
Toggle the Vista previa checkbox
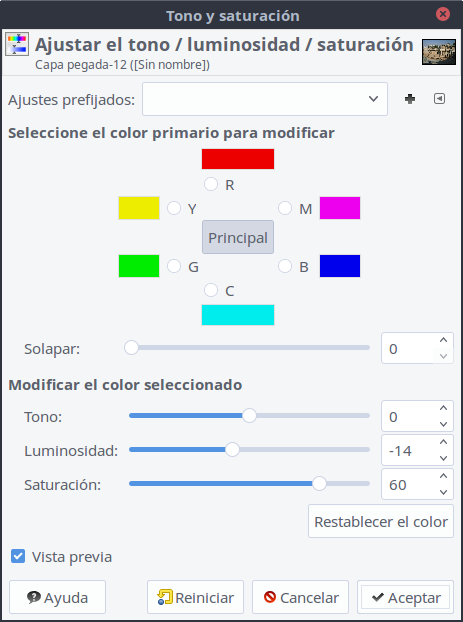[x=18, y=556]
